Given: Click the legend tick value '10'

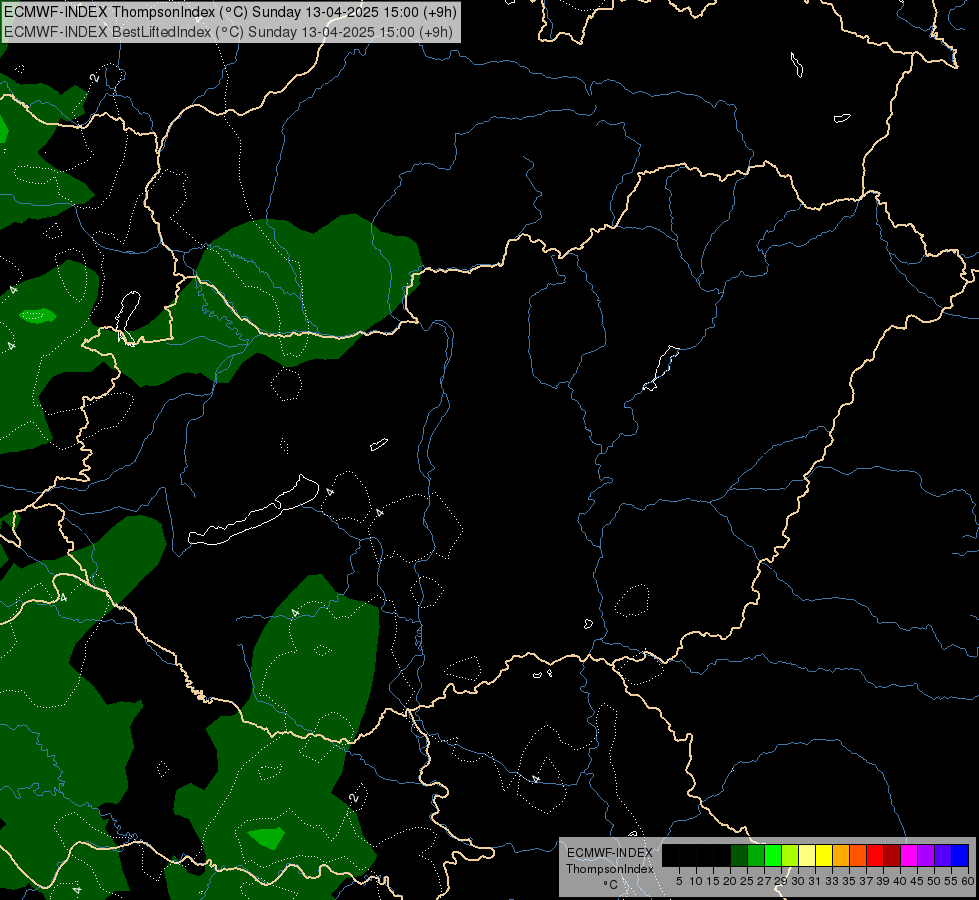Looking at the screenshot, I should point(696,881).
